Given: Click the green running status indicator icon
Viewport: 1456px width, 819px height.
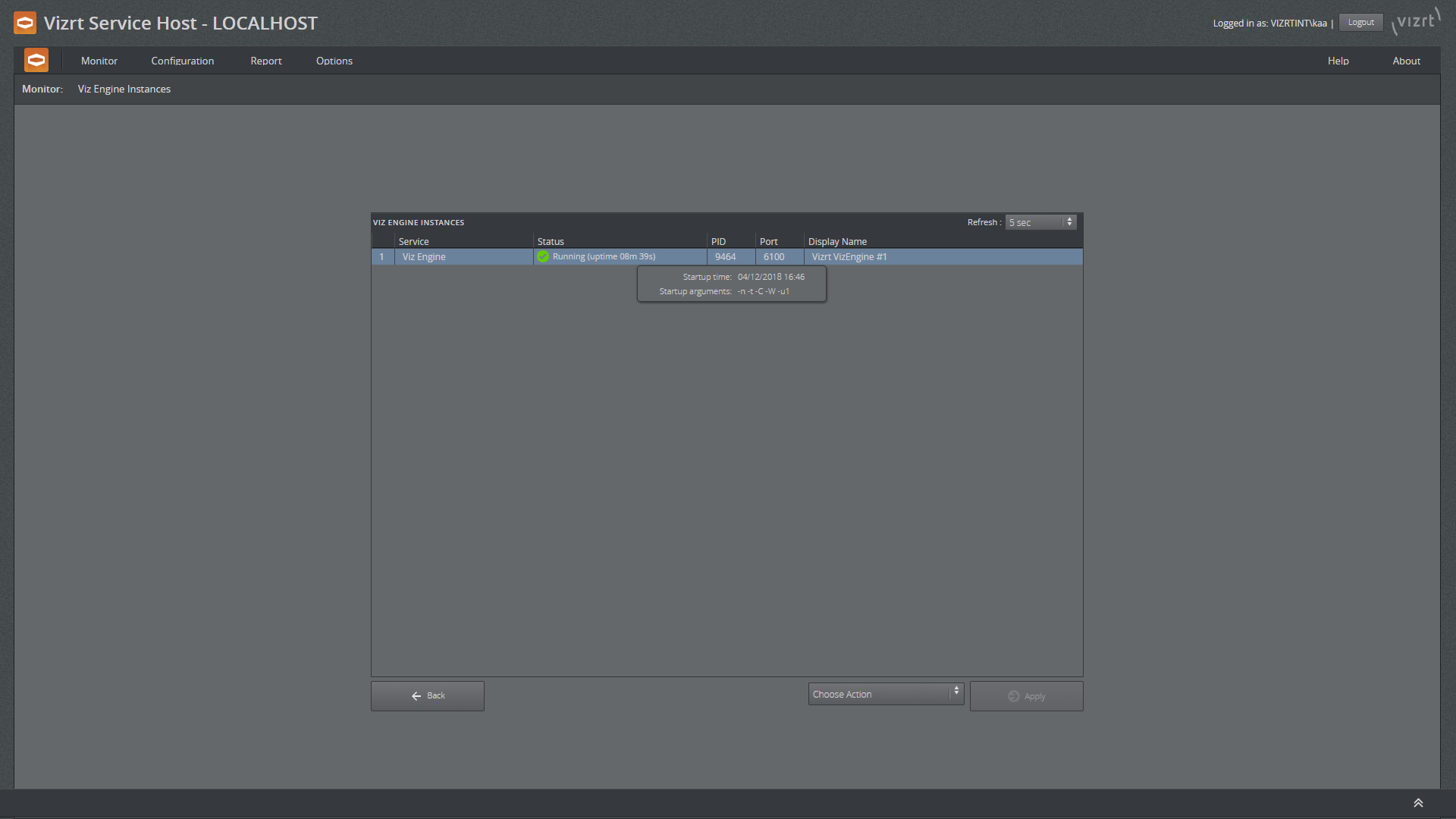Looking at the screenshot, I should [543, 257].
